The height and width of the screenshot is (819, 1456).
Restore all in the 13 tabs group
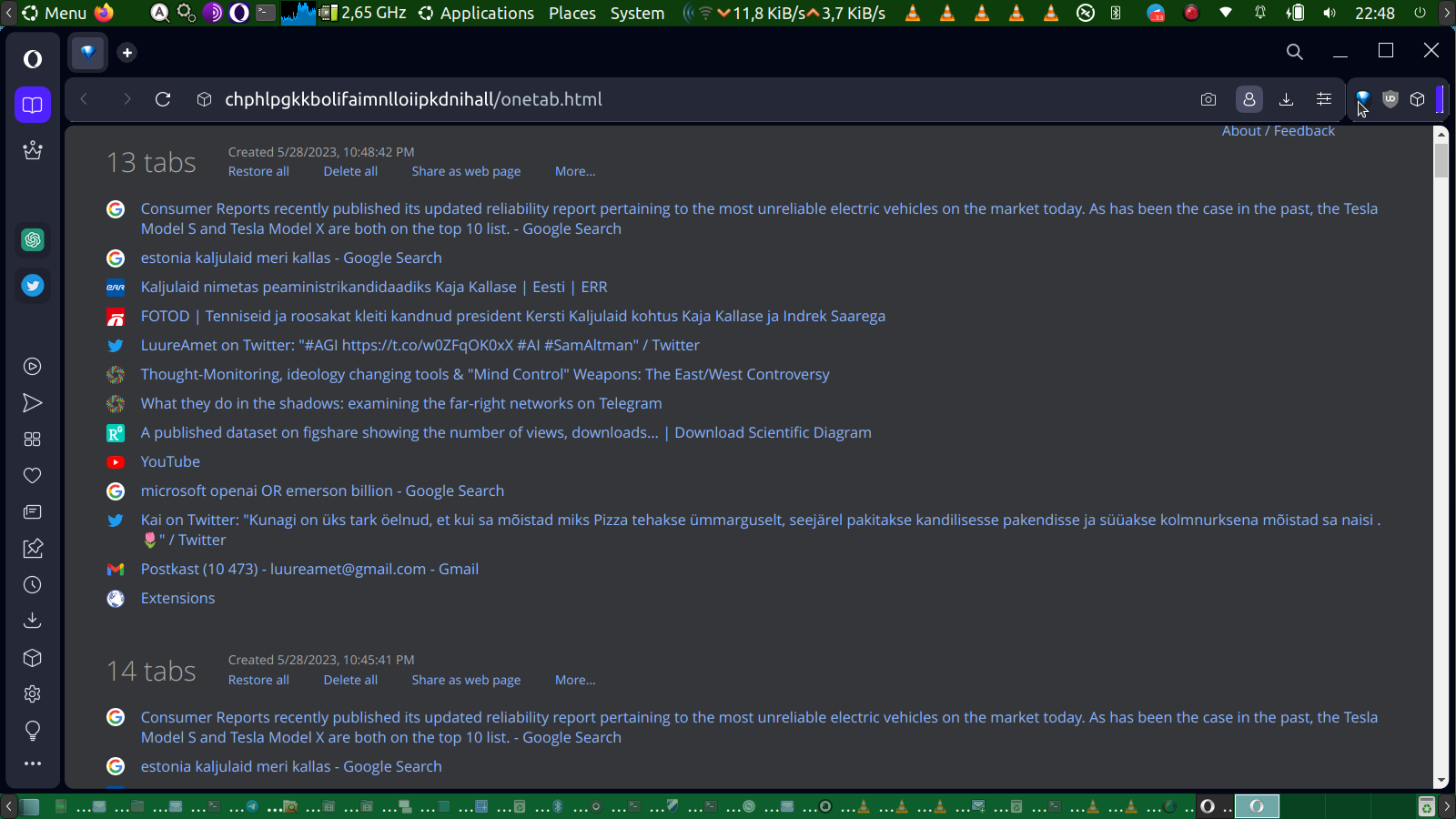pyautogui.click(x=258, y=171)
